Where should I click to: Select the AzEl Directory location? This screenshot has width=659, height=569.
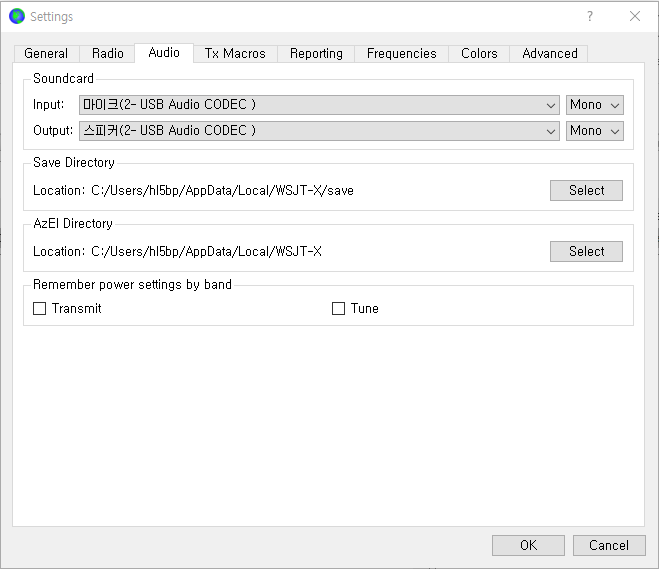pyautogui.click(x=586, y=252)
